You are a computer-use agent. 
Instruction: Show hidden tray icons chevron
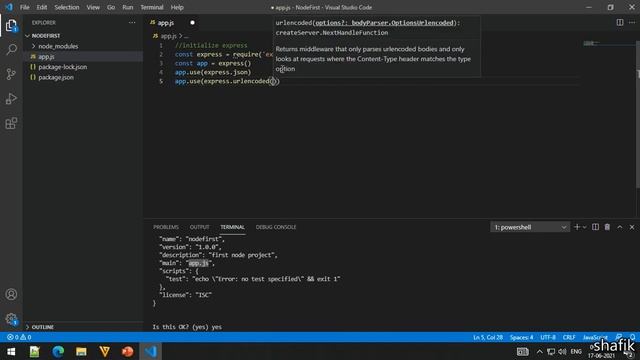point(540,351)
